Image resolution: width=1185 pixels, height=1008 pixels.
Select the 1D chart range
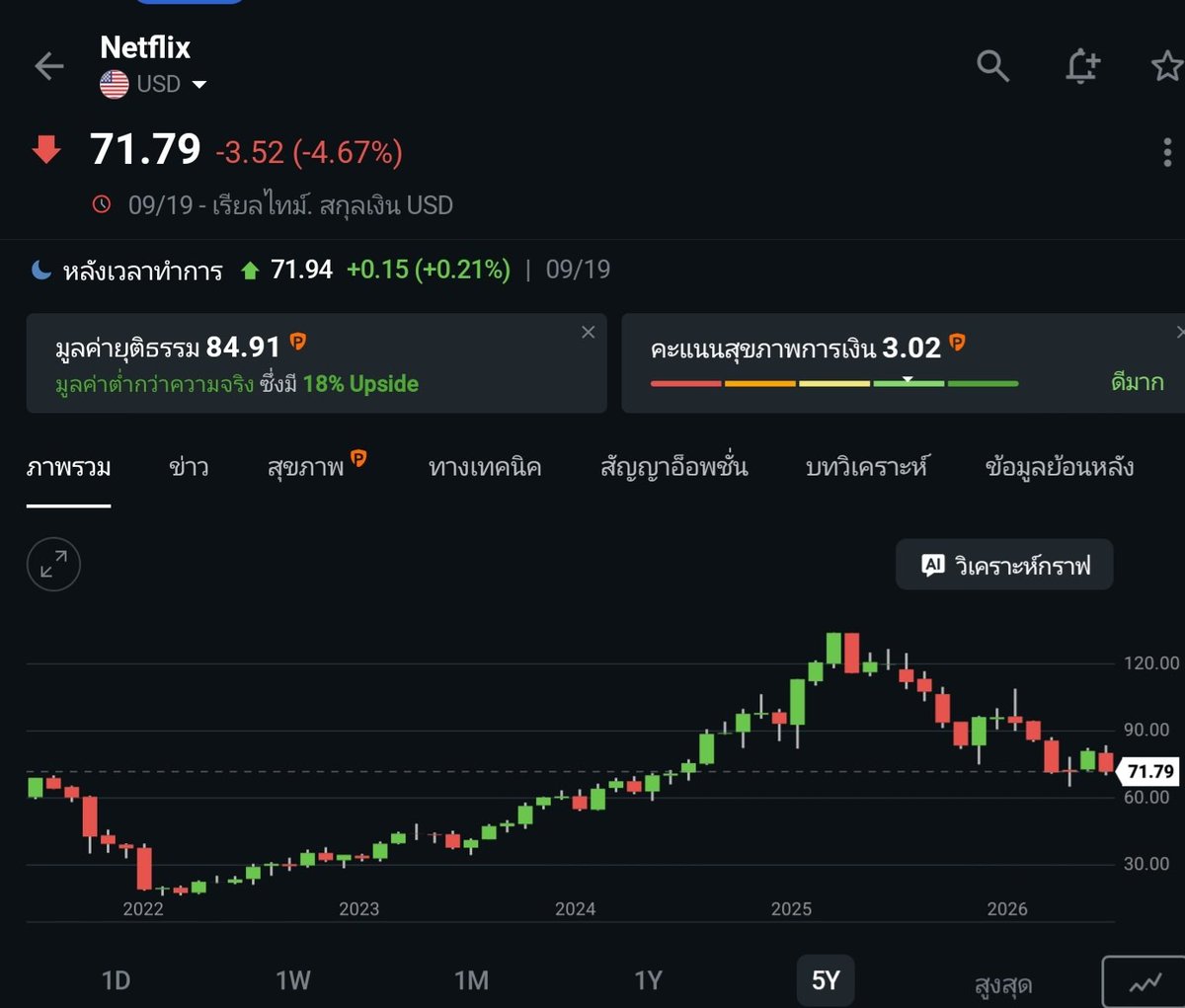coord(116,980)
